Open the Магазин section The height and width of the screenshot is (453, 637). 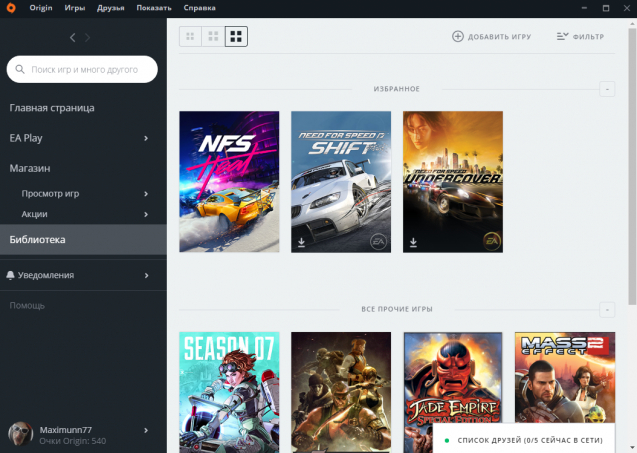30,168
